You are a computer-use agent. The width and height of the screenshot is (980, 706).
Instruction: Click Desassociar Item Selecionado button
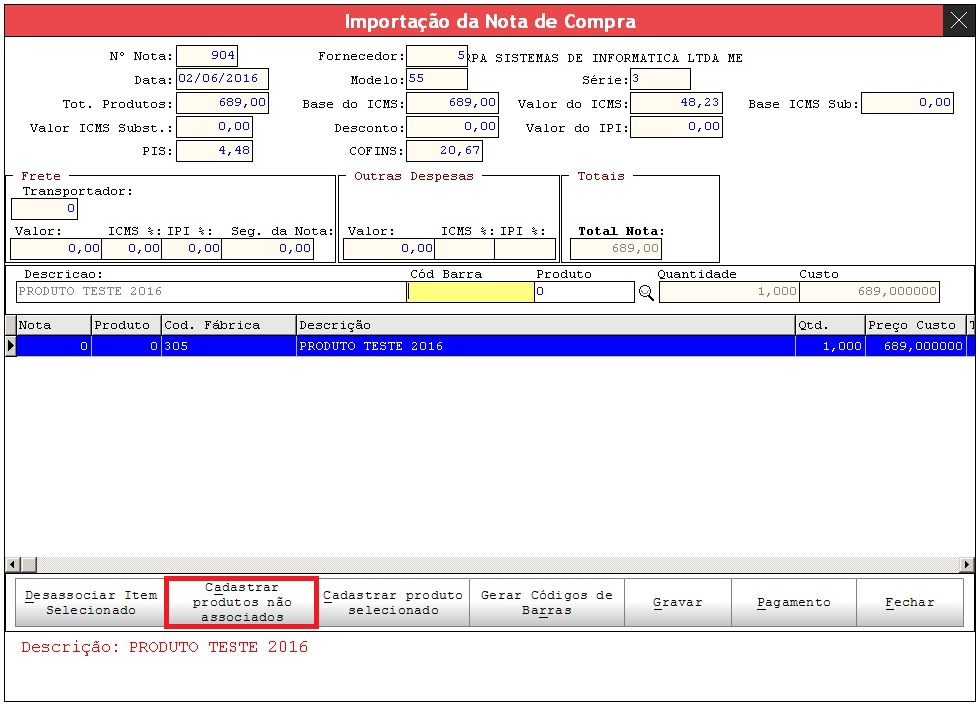[91, 602]
